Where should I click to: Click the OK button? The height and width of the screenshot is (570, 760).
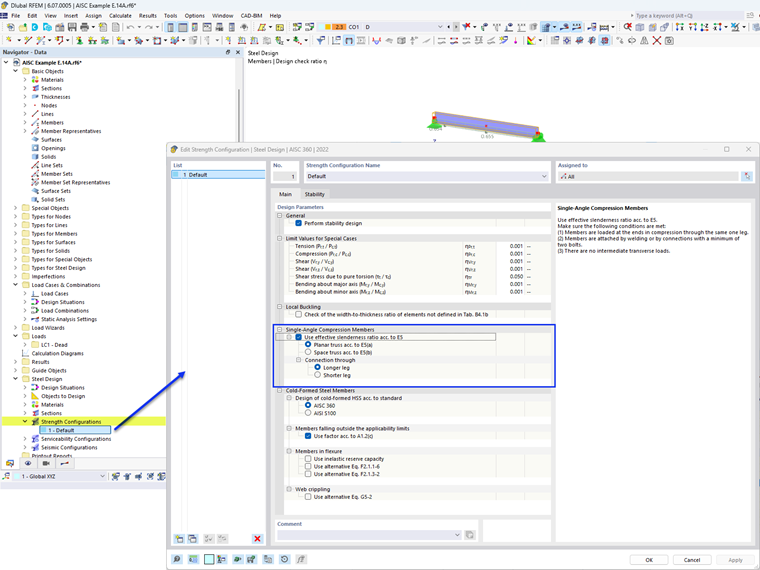(x=649, y=560)
